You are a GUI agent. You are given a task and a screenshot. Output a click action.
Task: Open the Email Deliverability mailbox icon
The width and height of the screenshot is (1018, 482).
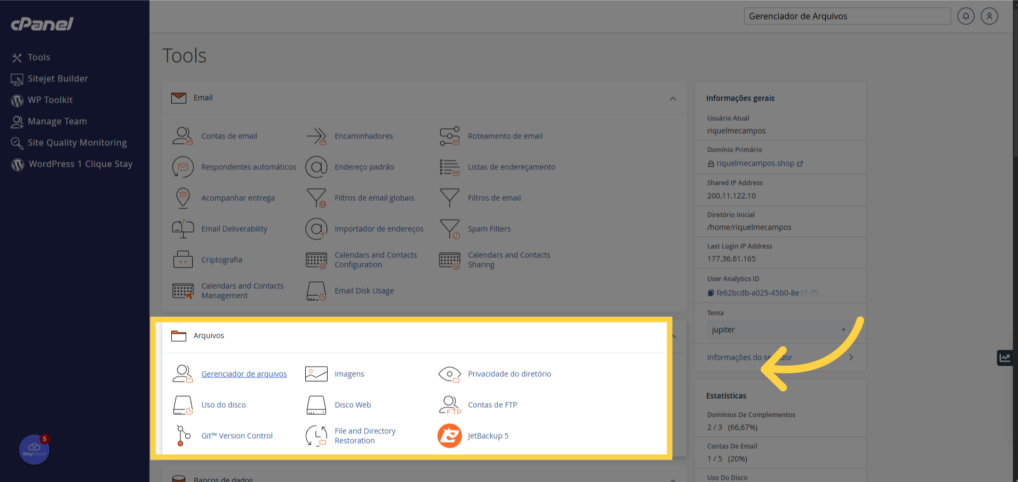[182, 229]
